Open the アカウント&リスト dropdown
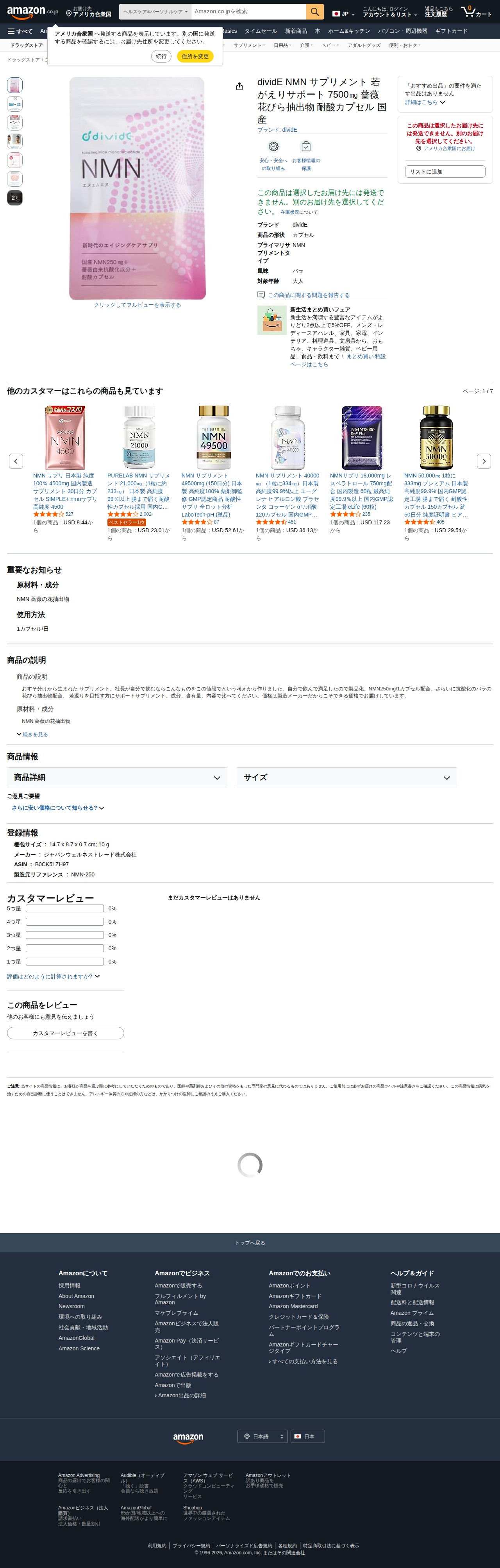Viewport: 500px width, 1568px height. click(389, 12)
